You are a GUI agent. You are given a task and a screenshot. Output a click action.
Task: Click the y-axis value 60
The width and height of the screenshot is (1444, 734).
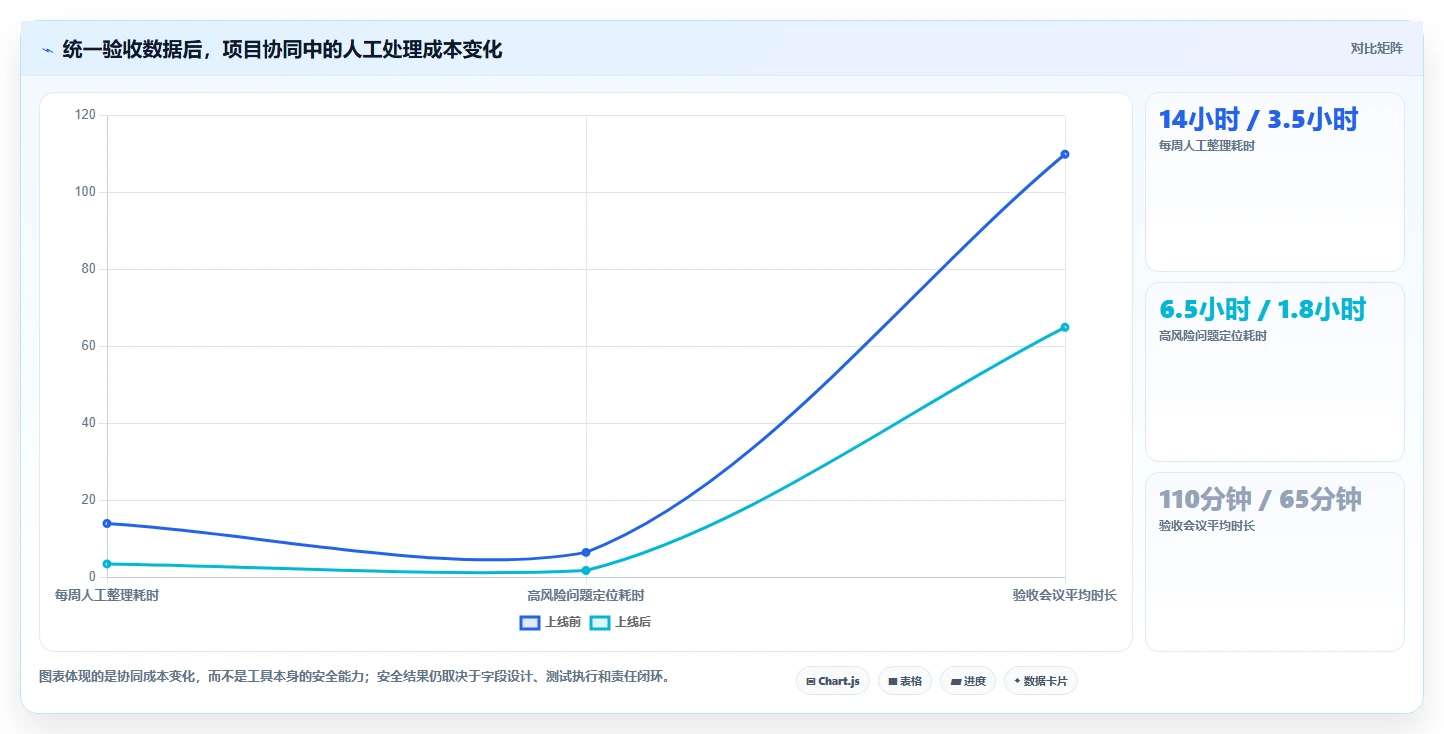point(89,346)
